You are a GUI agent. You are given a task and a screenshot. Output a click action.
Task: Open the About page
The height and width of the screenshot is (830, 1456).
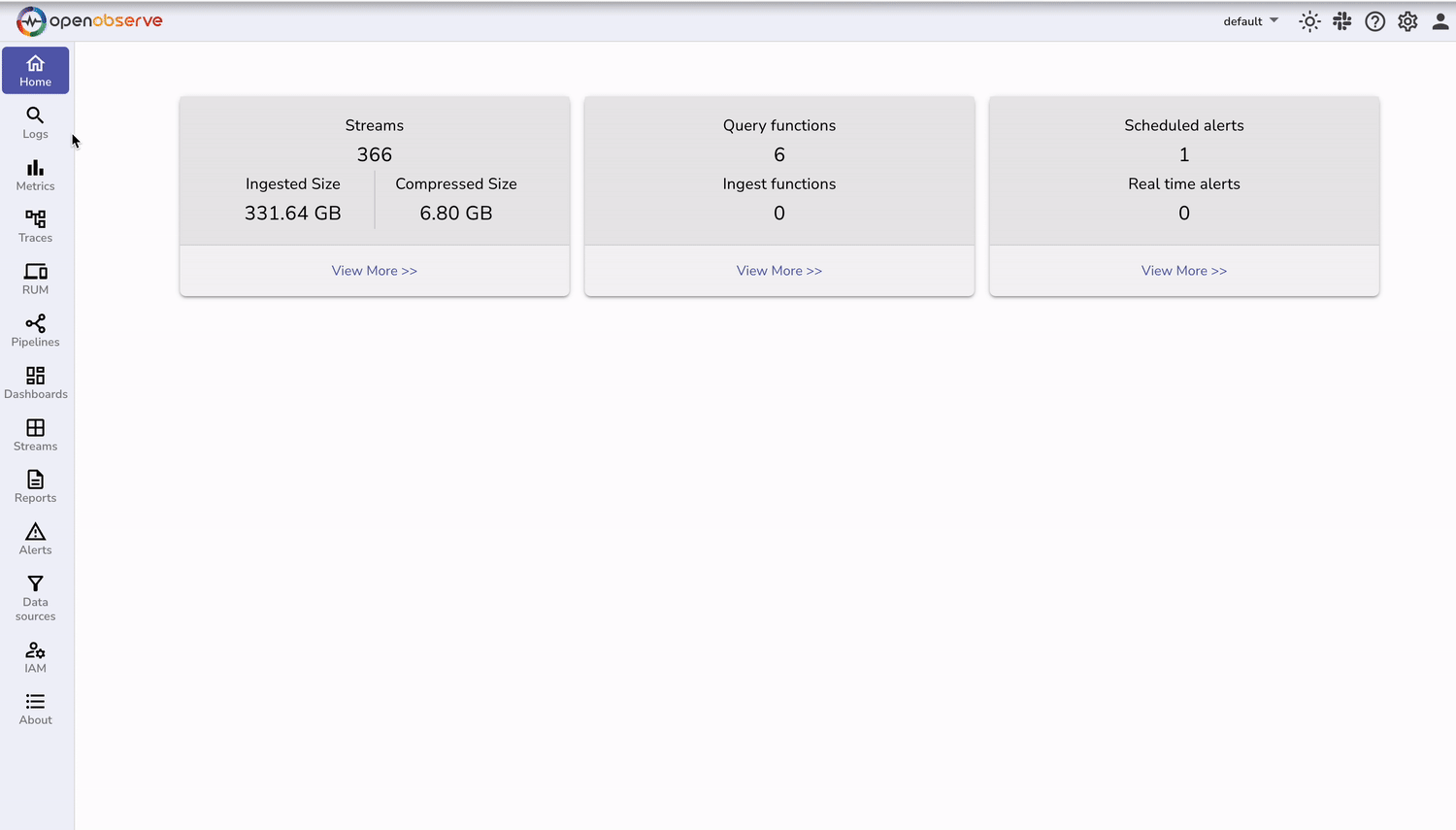(x=35, y=709)
